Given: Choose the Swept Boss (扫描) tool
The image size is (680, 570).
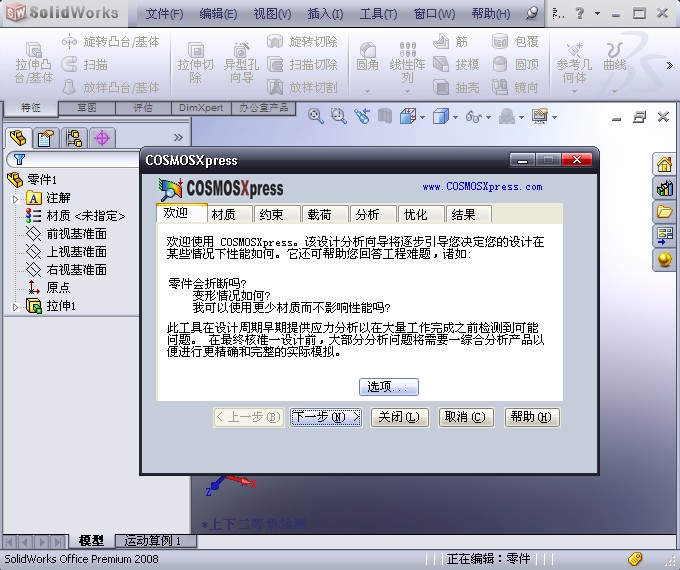Looking at the screenshot, I should [x=84, y=65].
